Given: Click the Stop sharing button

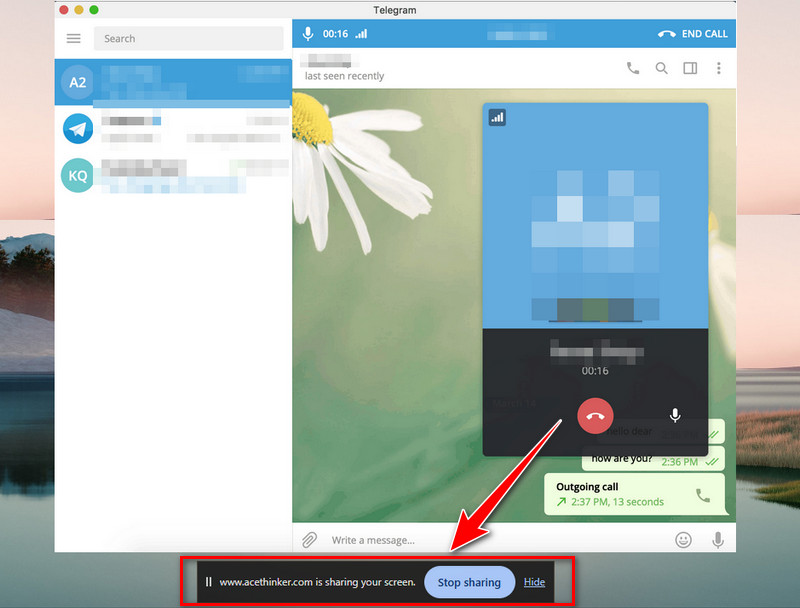Looking at the screenshot, I should [469, 582].
